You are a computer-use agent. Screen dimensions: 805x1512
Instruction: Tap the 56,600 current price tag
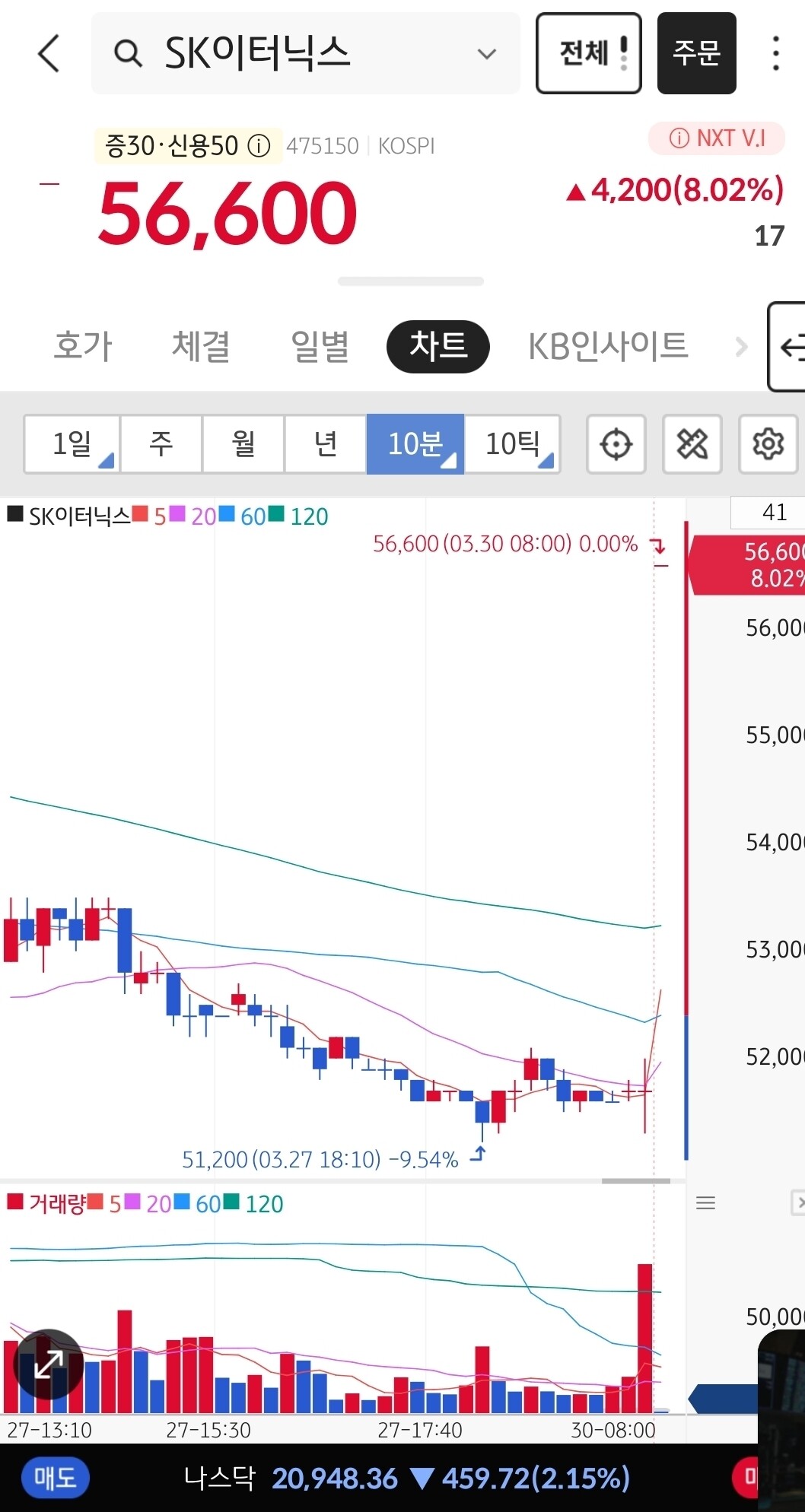click(747, 564)
